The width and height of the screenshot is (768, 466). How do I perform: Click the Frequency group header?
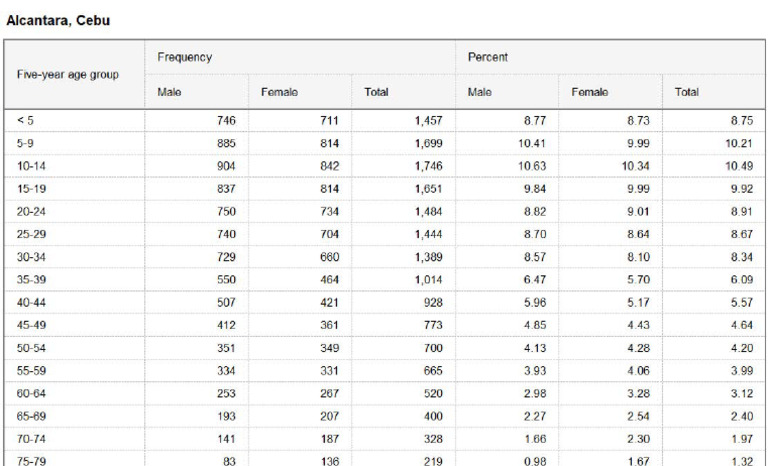tap(185, 57)
